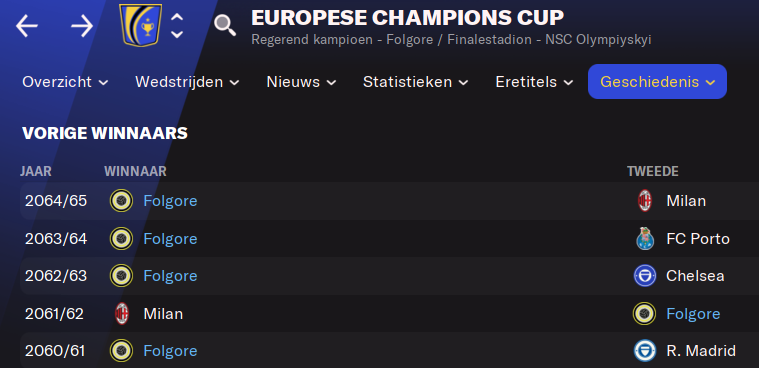Image resolution: width=759 pixels, height=368 pixels.
Task: Click the Folgore crest in the 2064/65 row
Action: [x=121, y=201]
